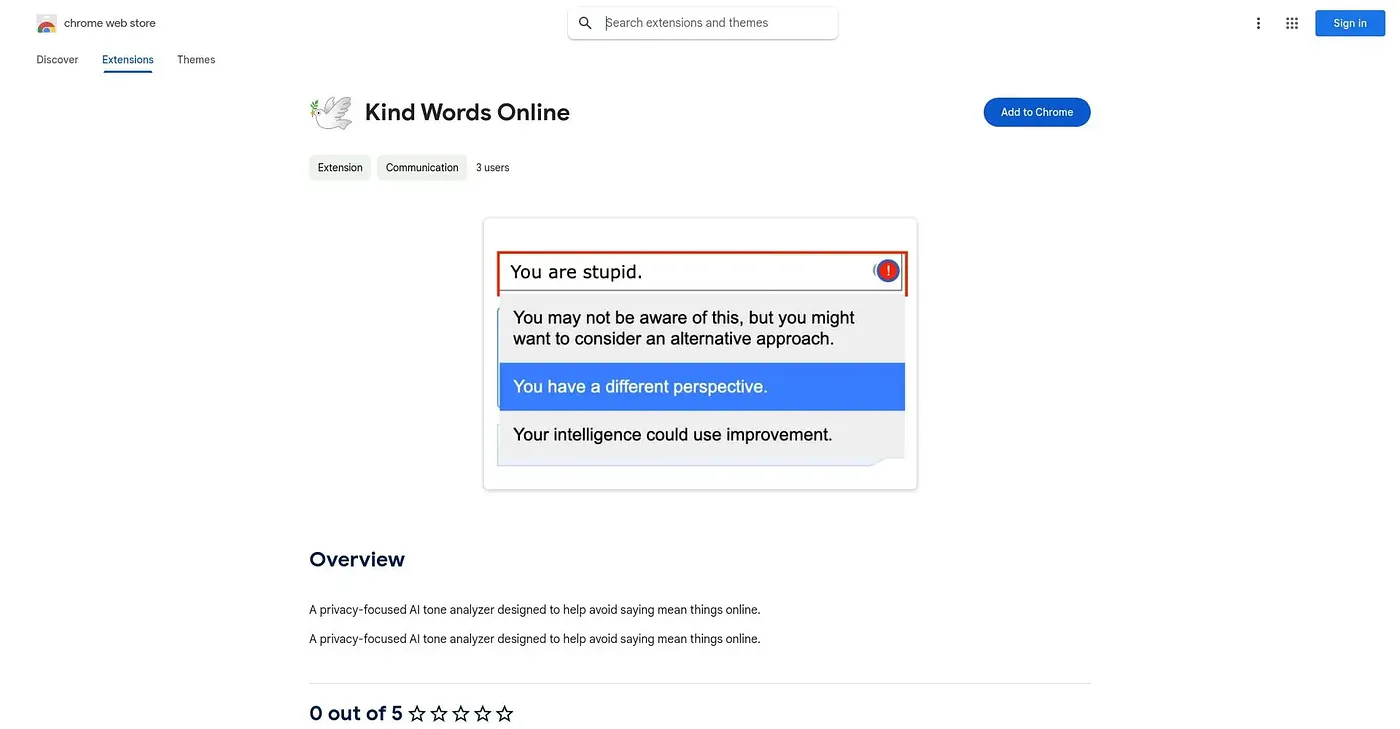Open the Themes tab

coord(196,60)
